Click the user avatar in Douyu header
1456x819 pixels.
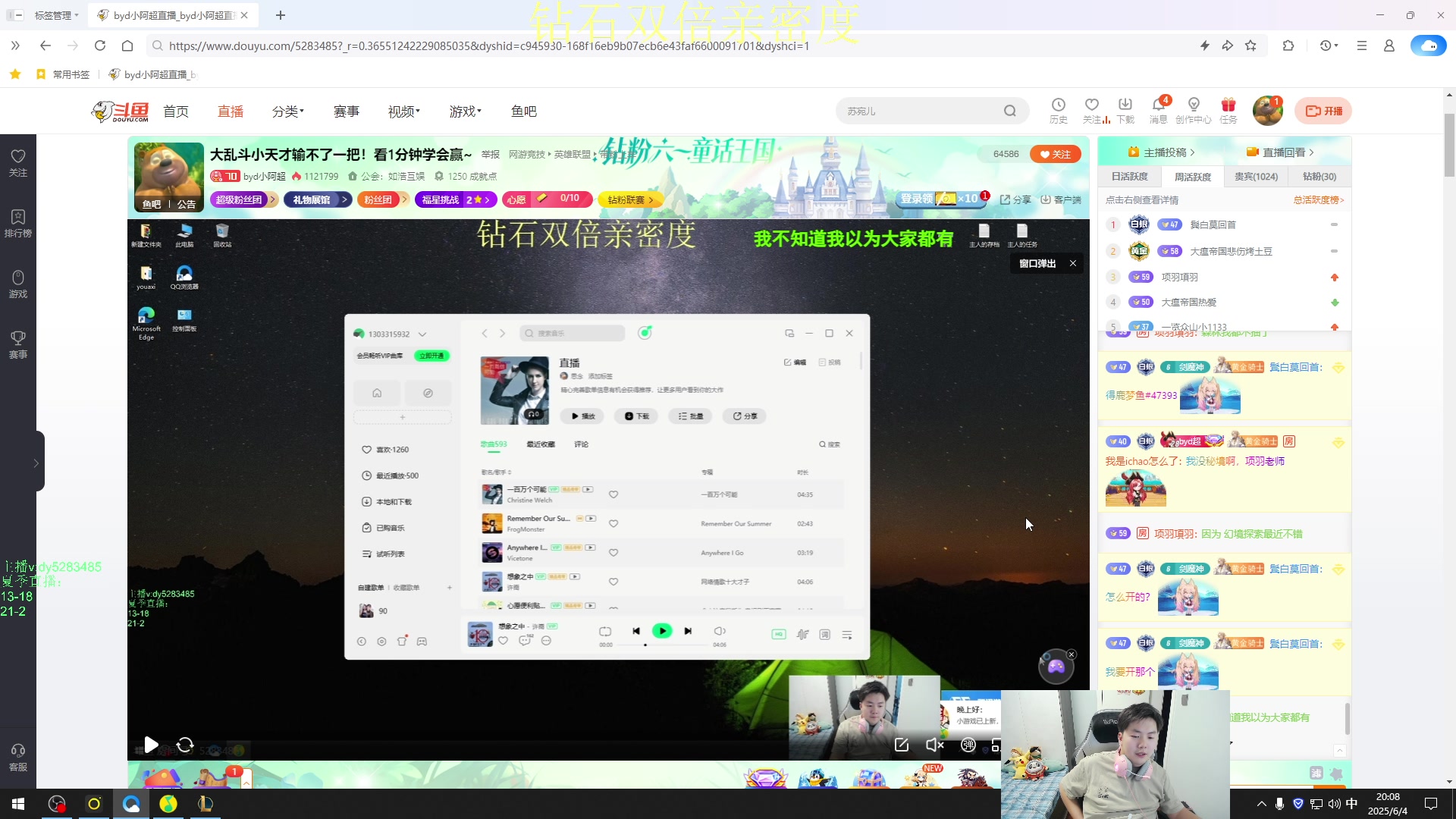(x=1267, y=111)
